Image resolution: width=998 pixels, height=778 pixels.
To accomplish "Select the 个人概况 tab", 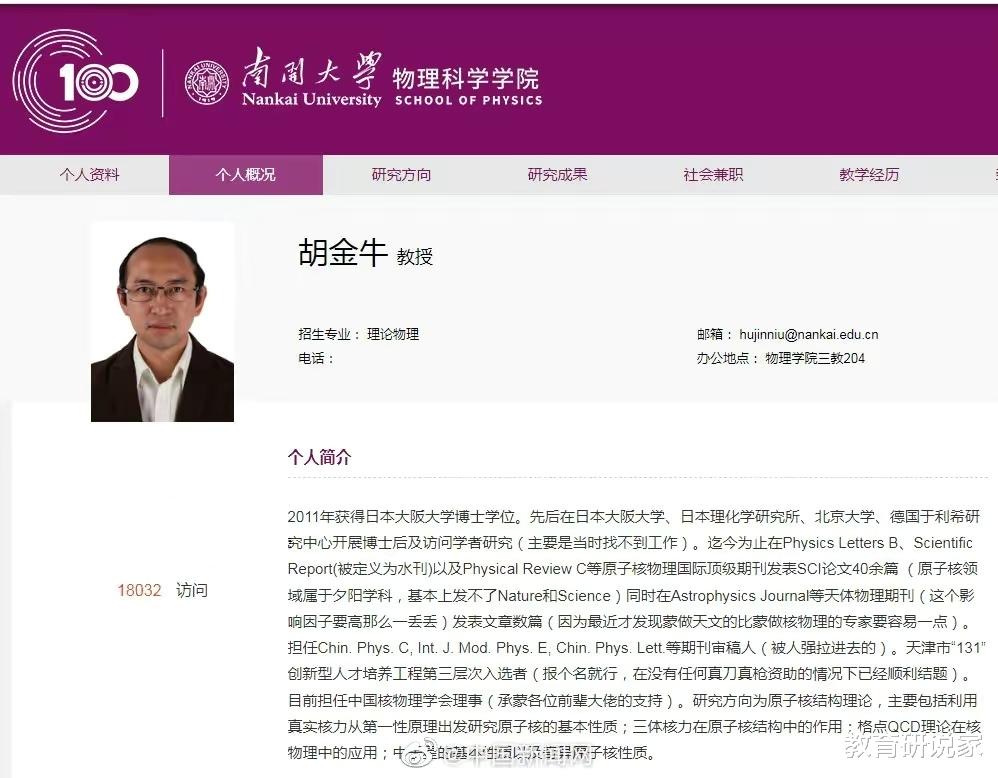I will click(246, 174).
